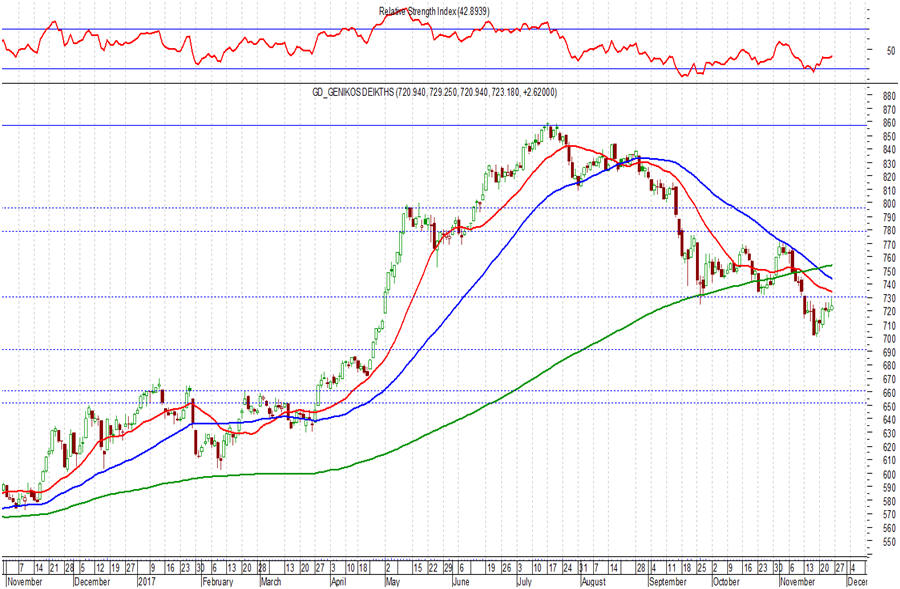Image resolution: width=900 pixels, height=589 pixels.
Task: Click the October month label
Action: [726, 582]
